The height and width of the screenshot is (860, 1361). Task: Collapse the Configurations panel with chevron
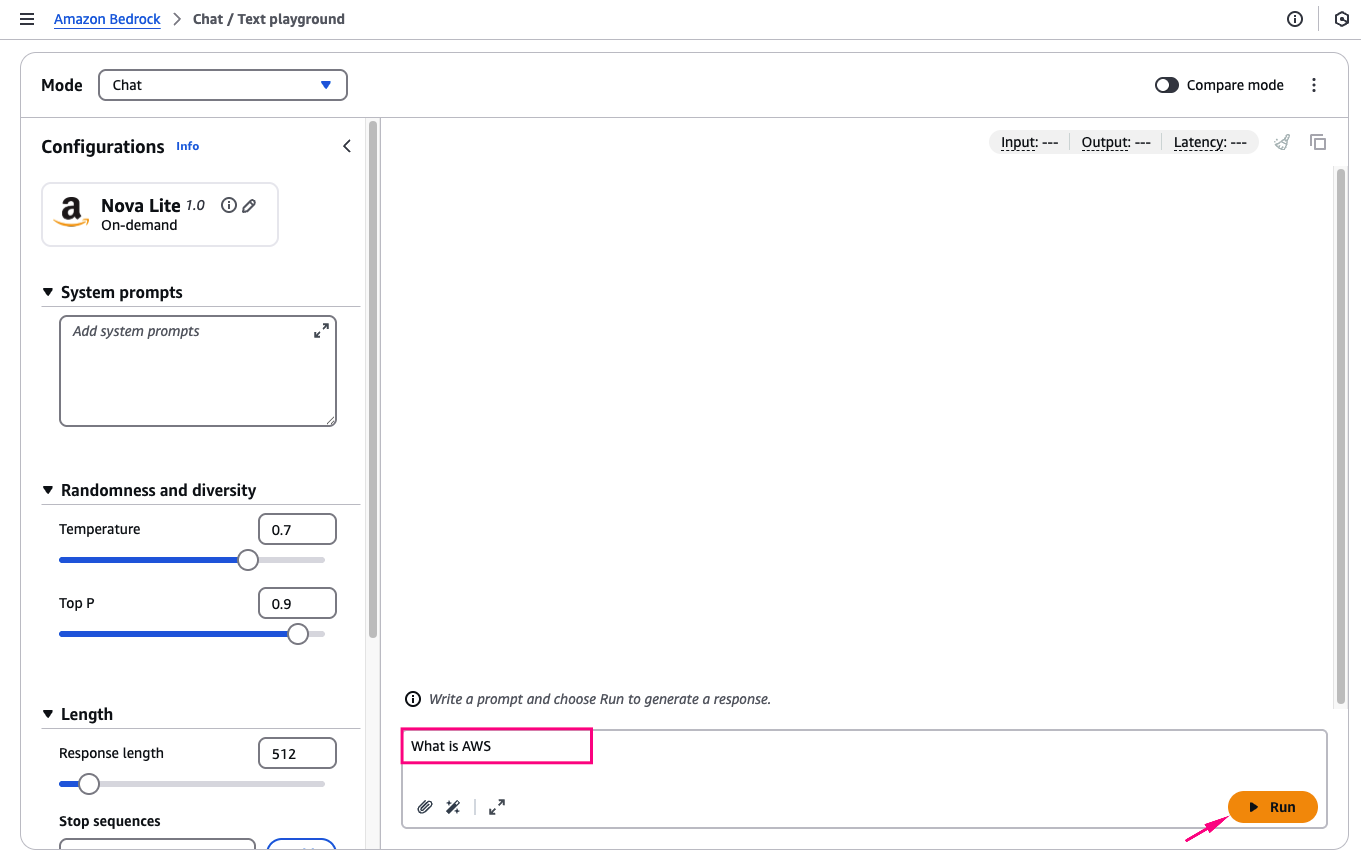pos(347,146)
